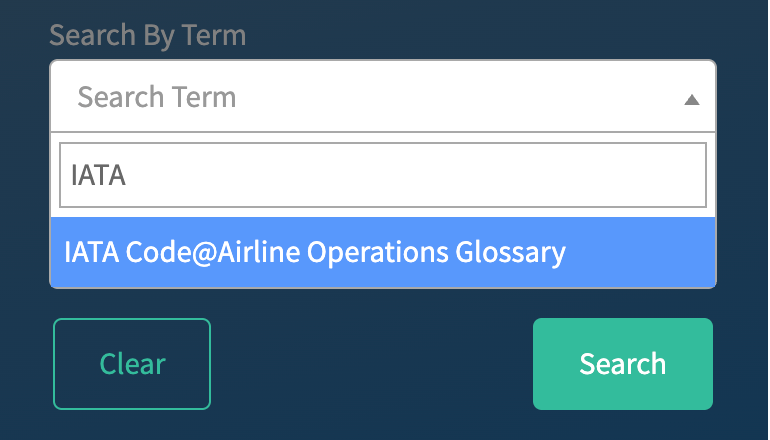Submit the term lookup with Search
Screen dimensions: 770x440
coord(622,363)
